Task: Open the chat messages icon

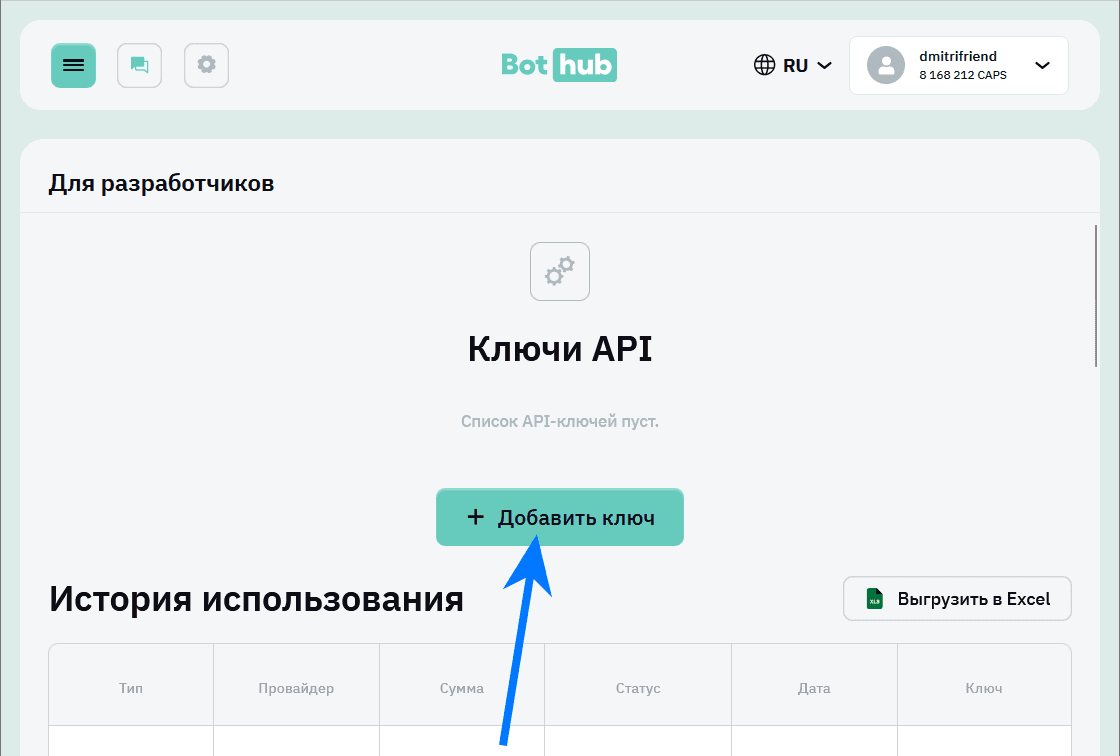Action: point(139,65)
